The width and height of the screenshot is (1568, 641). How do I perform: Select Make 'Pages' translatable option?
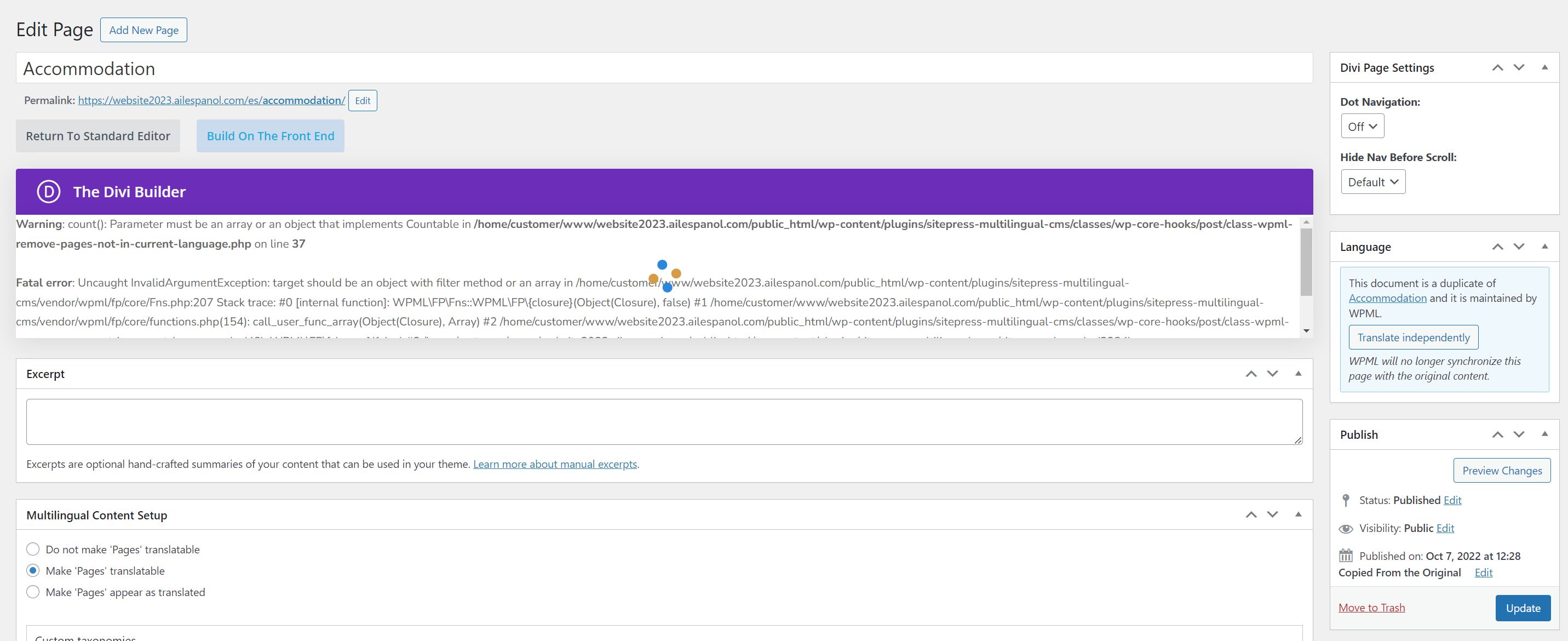tap(33, 571)
